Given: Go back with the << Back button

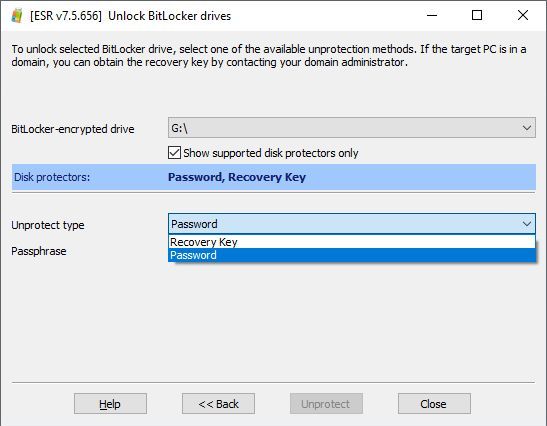Looking at the screenshot, I should (218, 404).
